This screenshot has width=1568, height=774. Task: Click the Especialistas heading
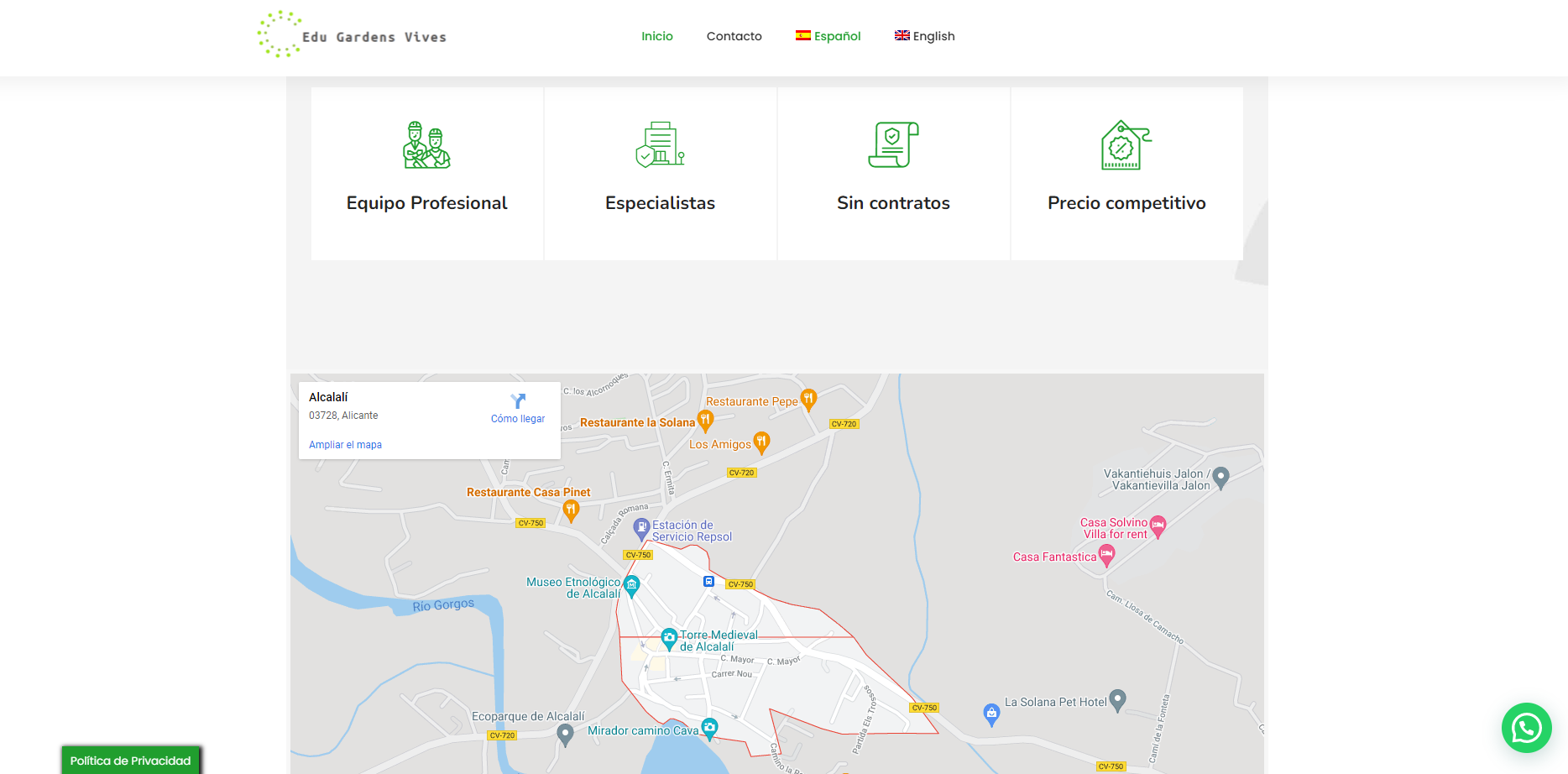(660, 203)
